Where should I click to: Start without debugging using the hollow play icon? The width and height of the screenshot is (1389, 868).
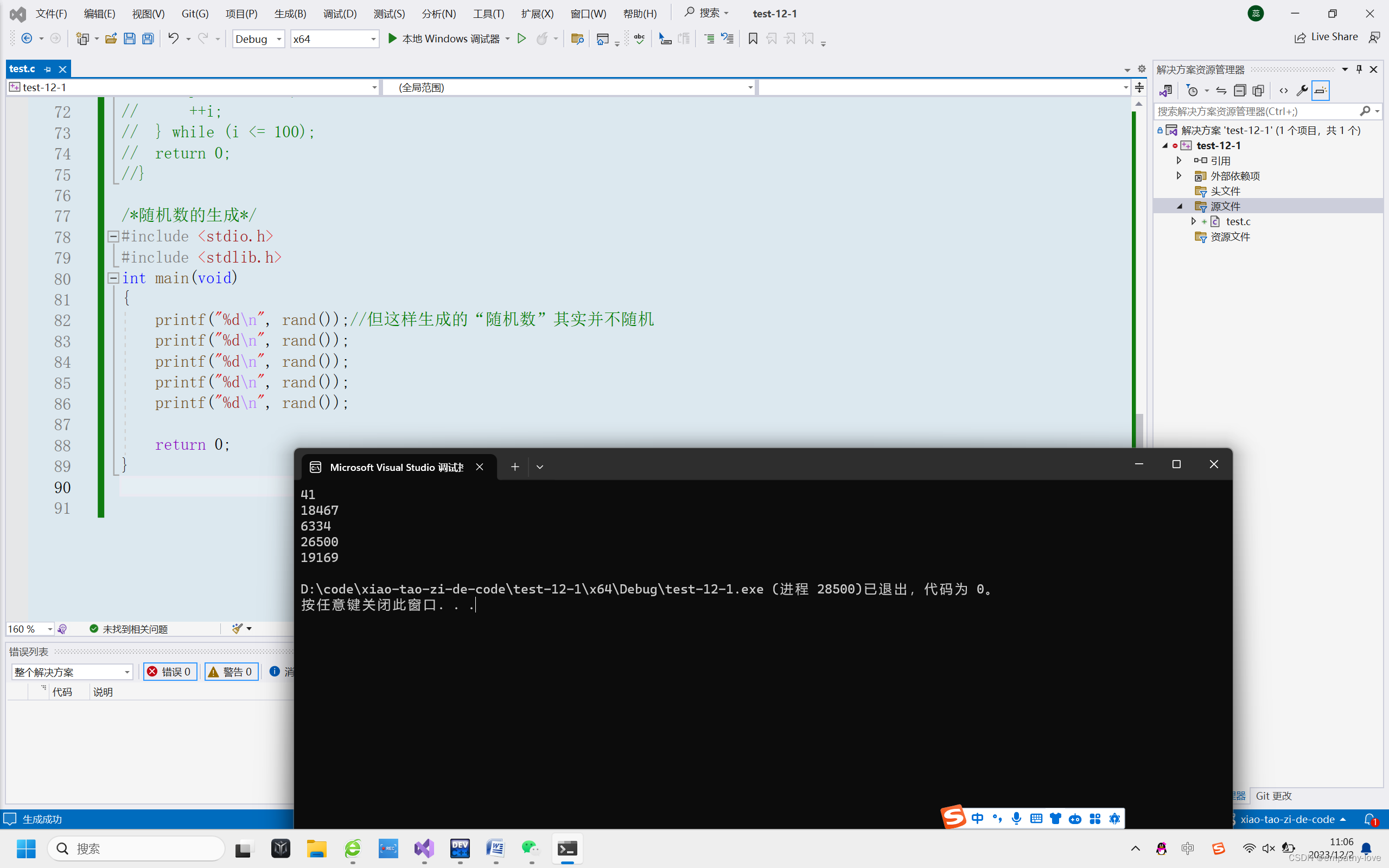[521, 39]
